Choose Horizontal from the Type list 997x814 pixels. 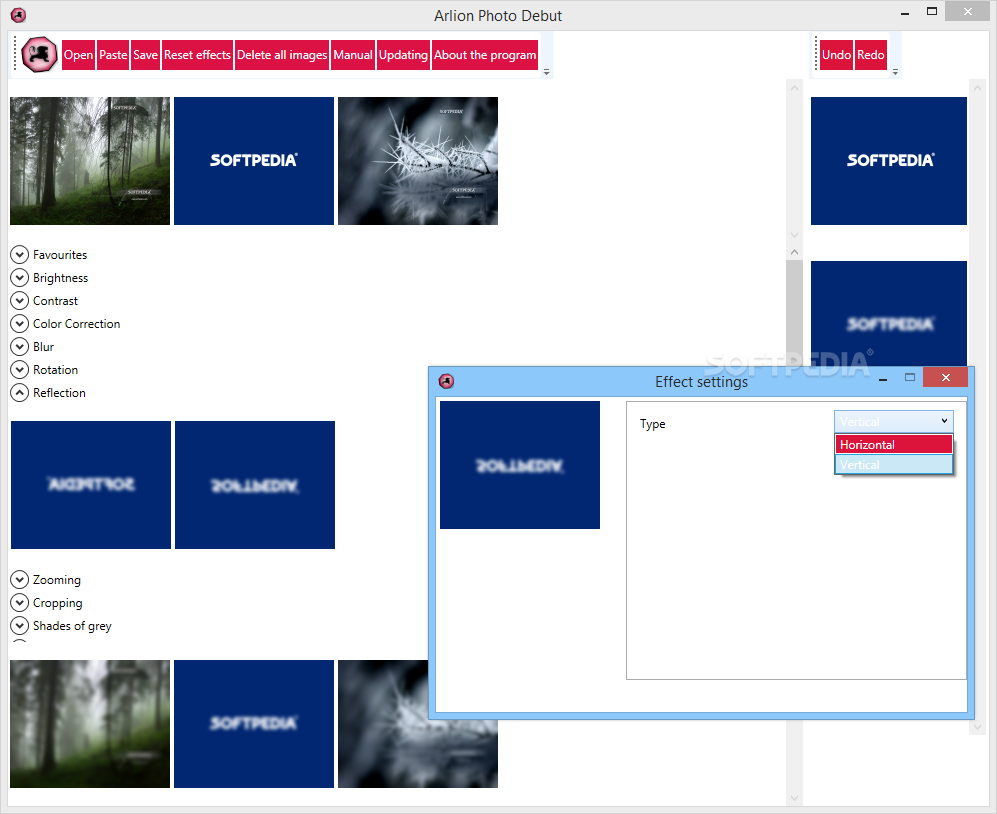tap(893, 445)
